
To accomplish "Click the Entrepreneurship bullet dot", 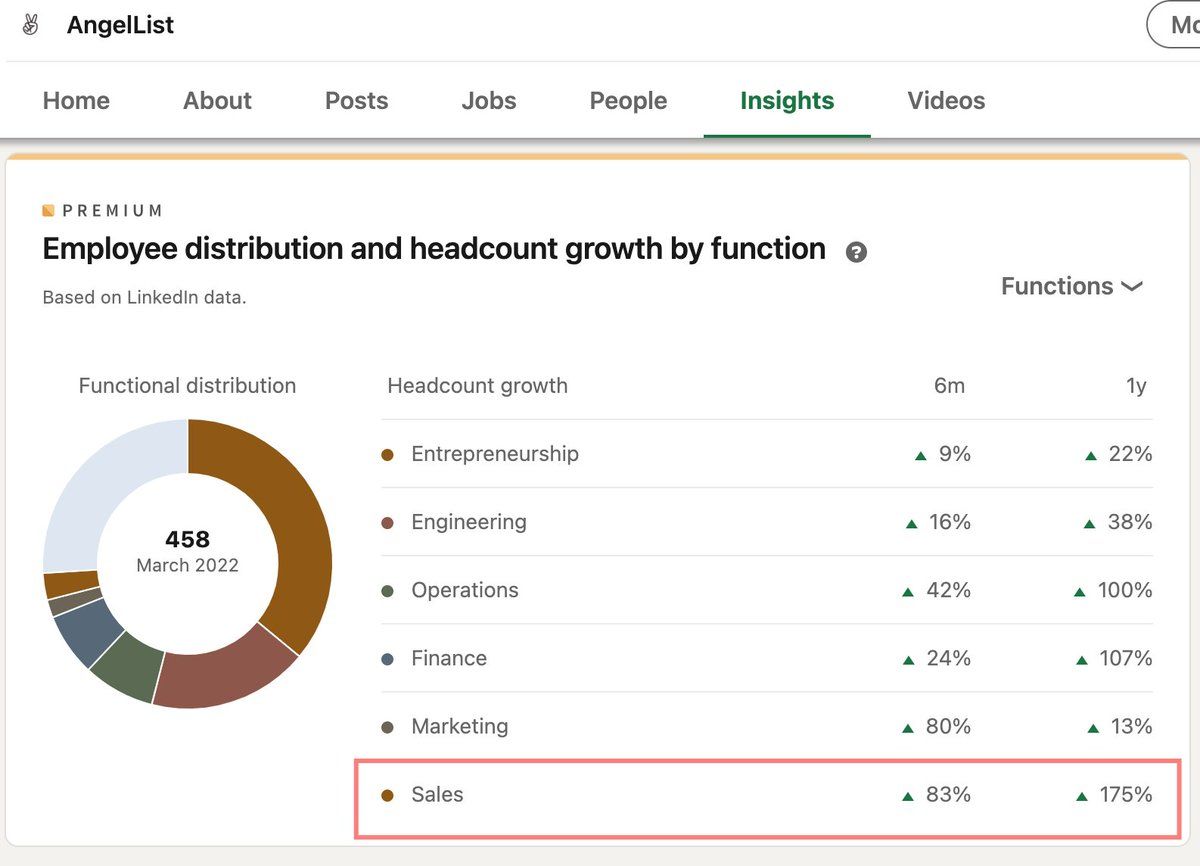I will click(x=388, y=455).
